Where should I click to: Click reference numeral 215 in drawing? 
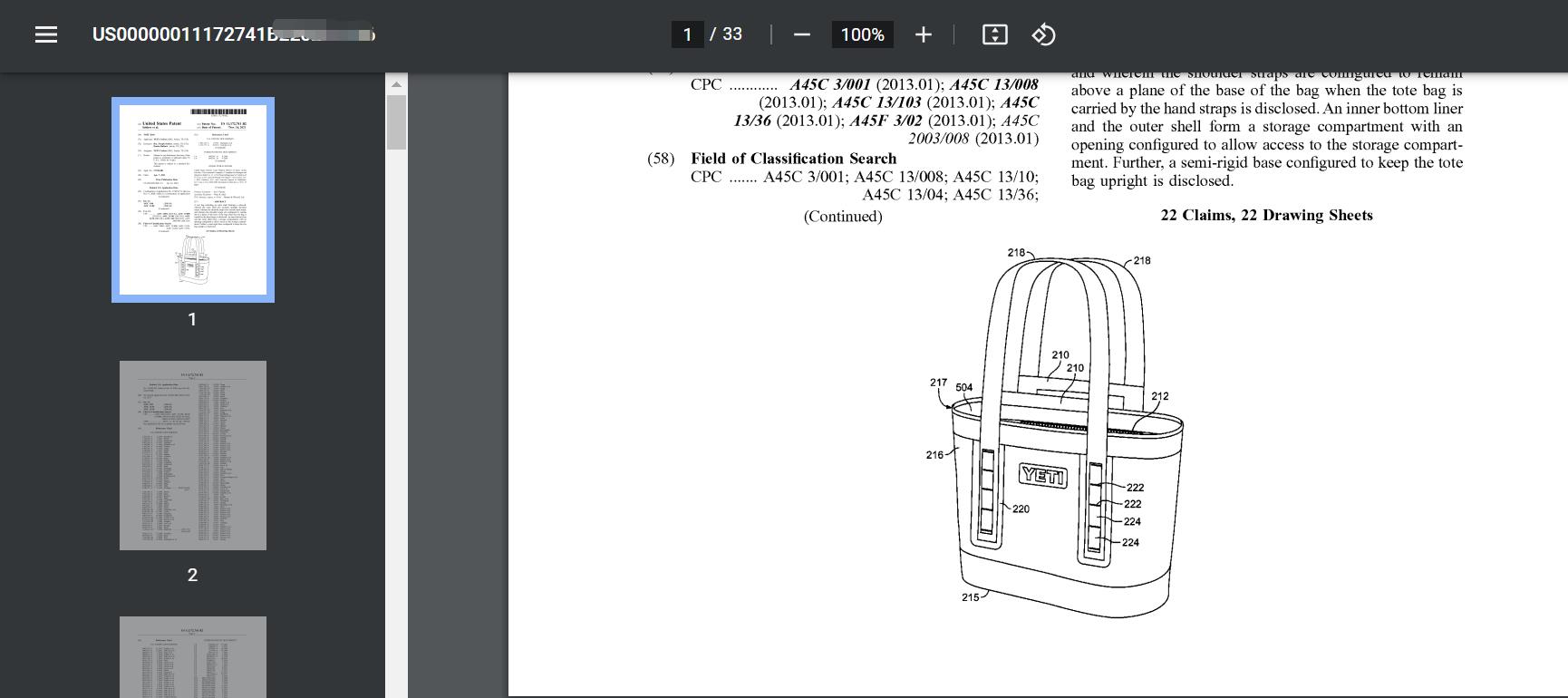tap(970, 597)
